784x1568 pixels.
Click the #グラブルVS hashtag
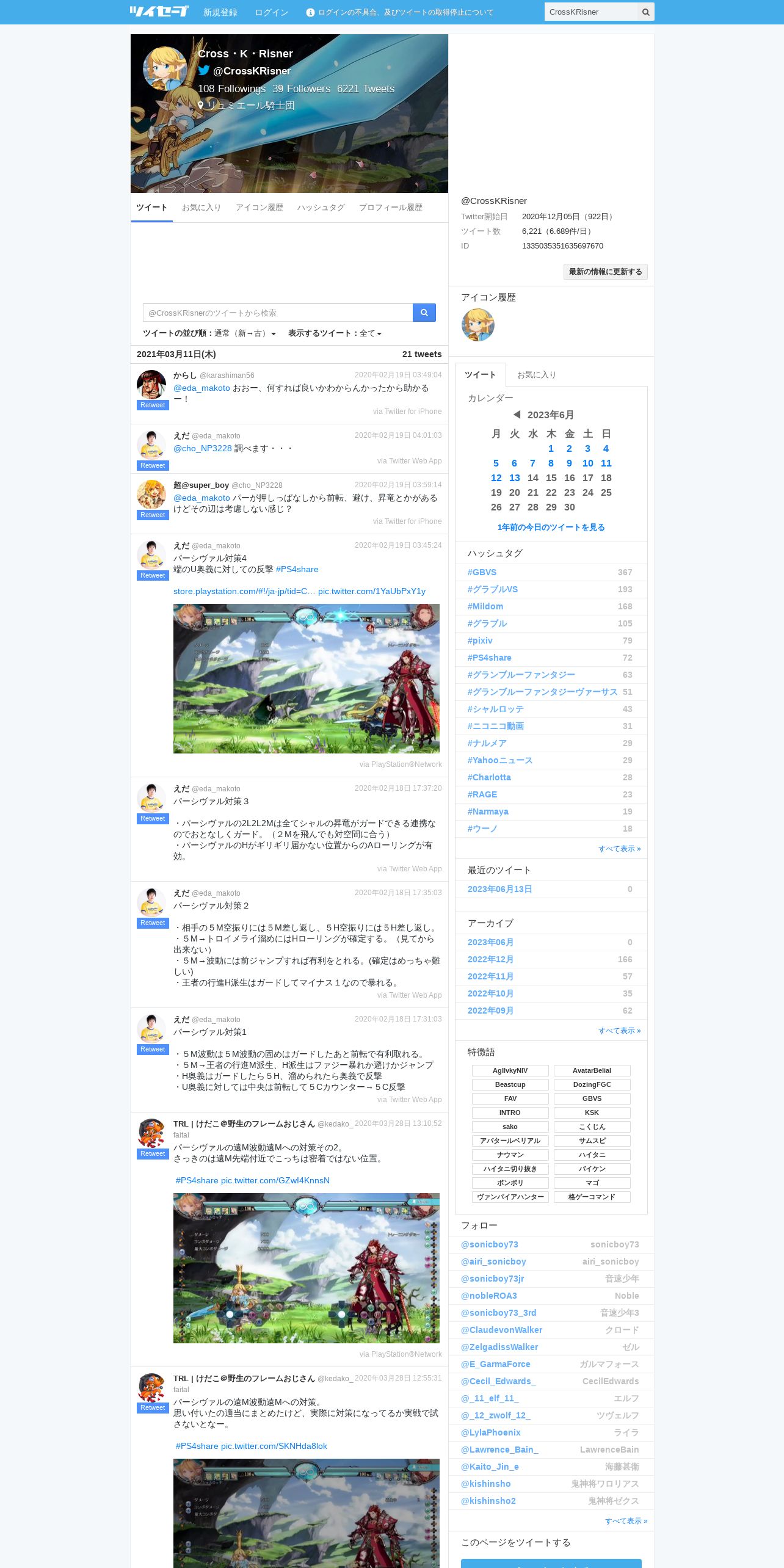coord(493,589)
